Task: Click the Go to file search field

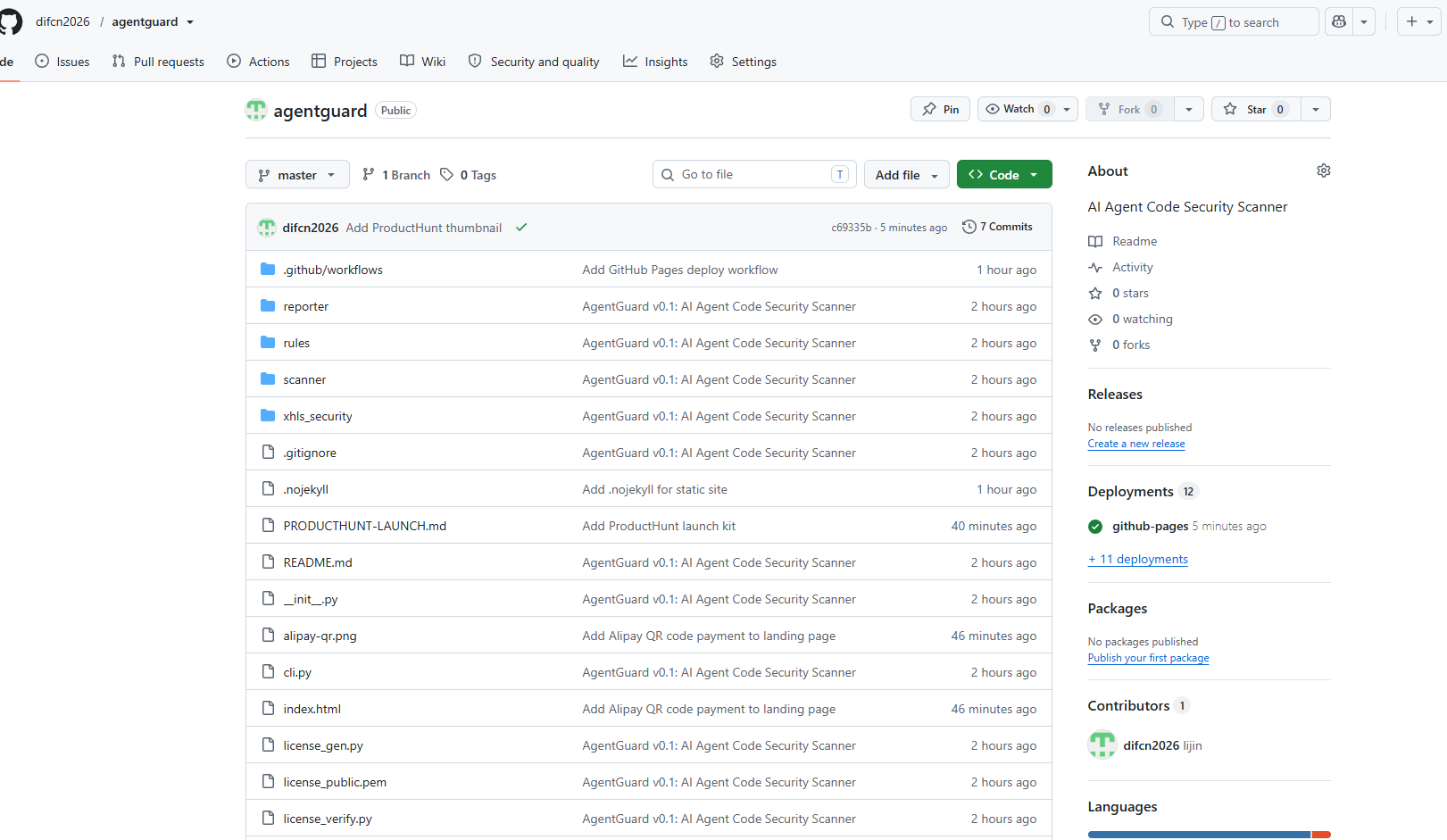Action: click(x=754, y=174)
